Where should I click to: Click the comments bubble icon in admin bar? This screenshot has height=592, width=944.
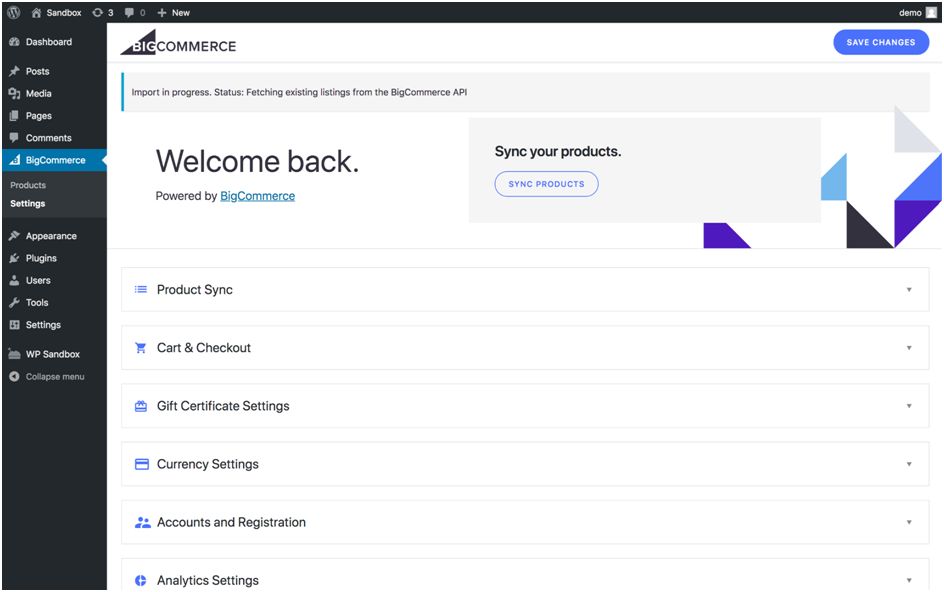(129, 12)
